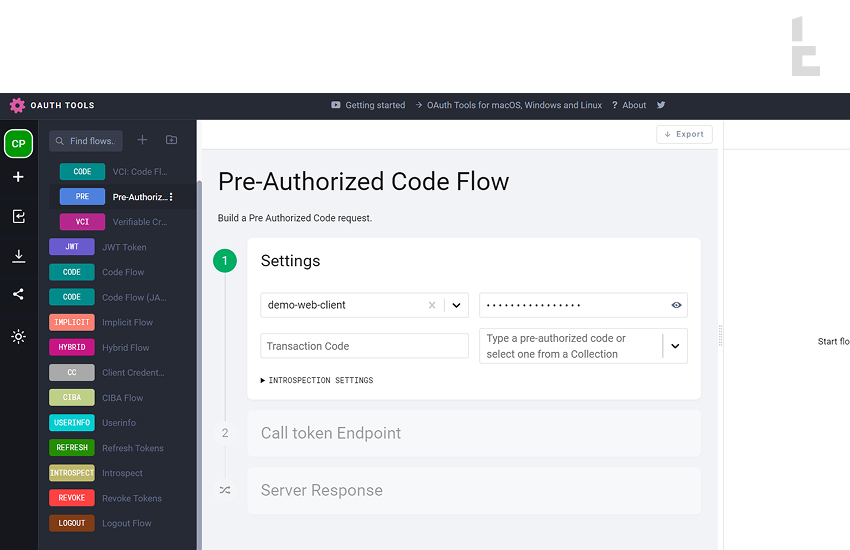Toggle the light/dark theme sun icon
The height and width of the screenshot is (550, 850).
18,337
